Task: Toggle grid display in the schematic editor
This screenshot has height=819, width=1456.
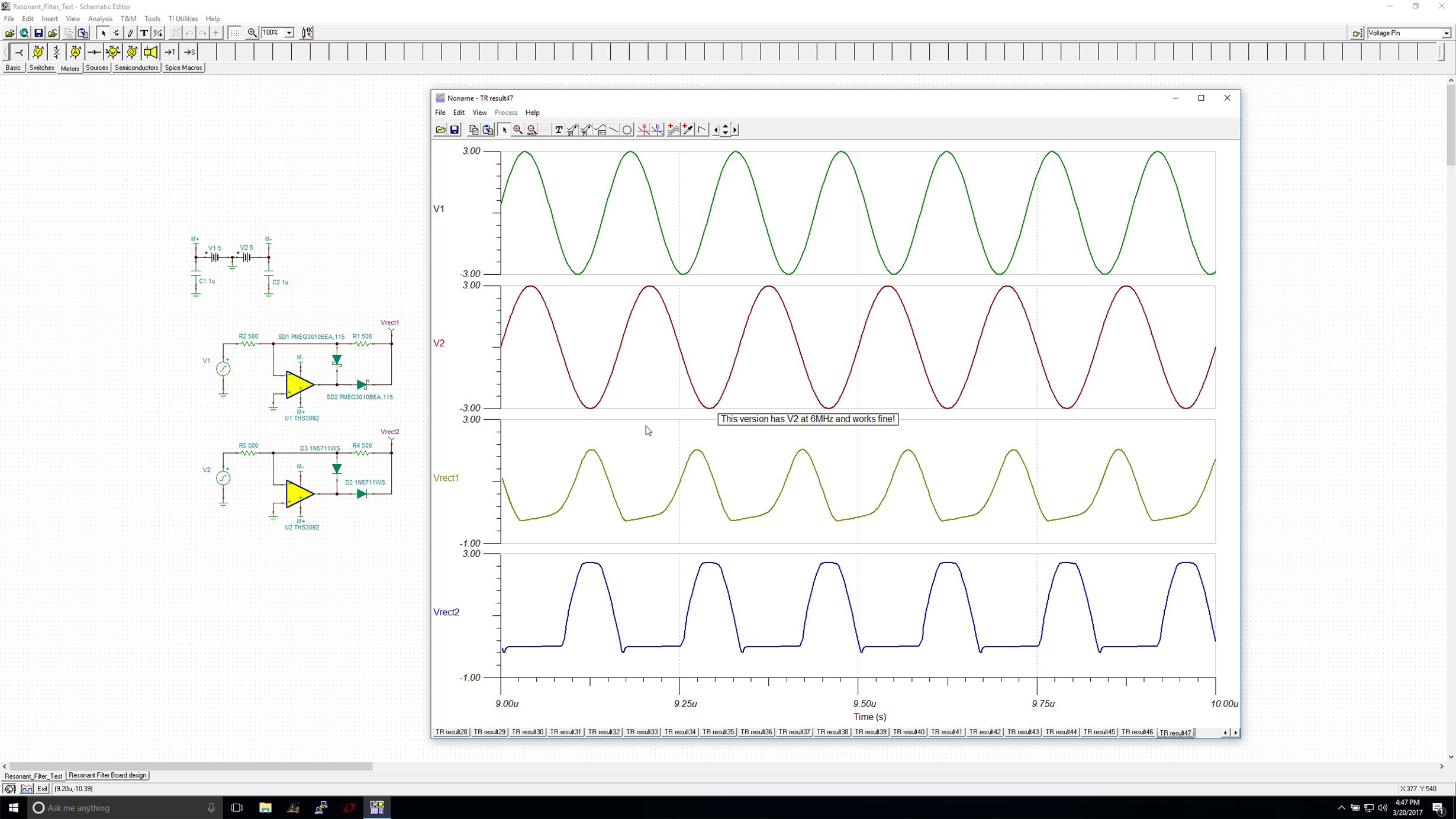Action: [x=235, y=33]
